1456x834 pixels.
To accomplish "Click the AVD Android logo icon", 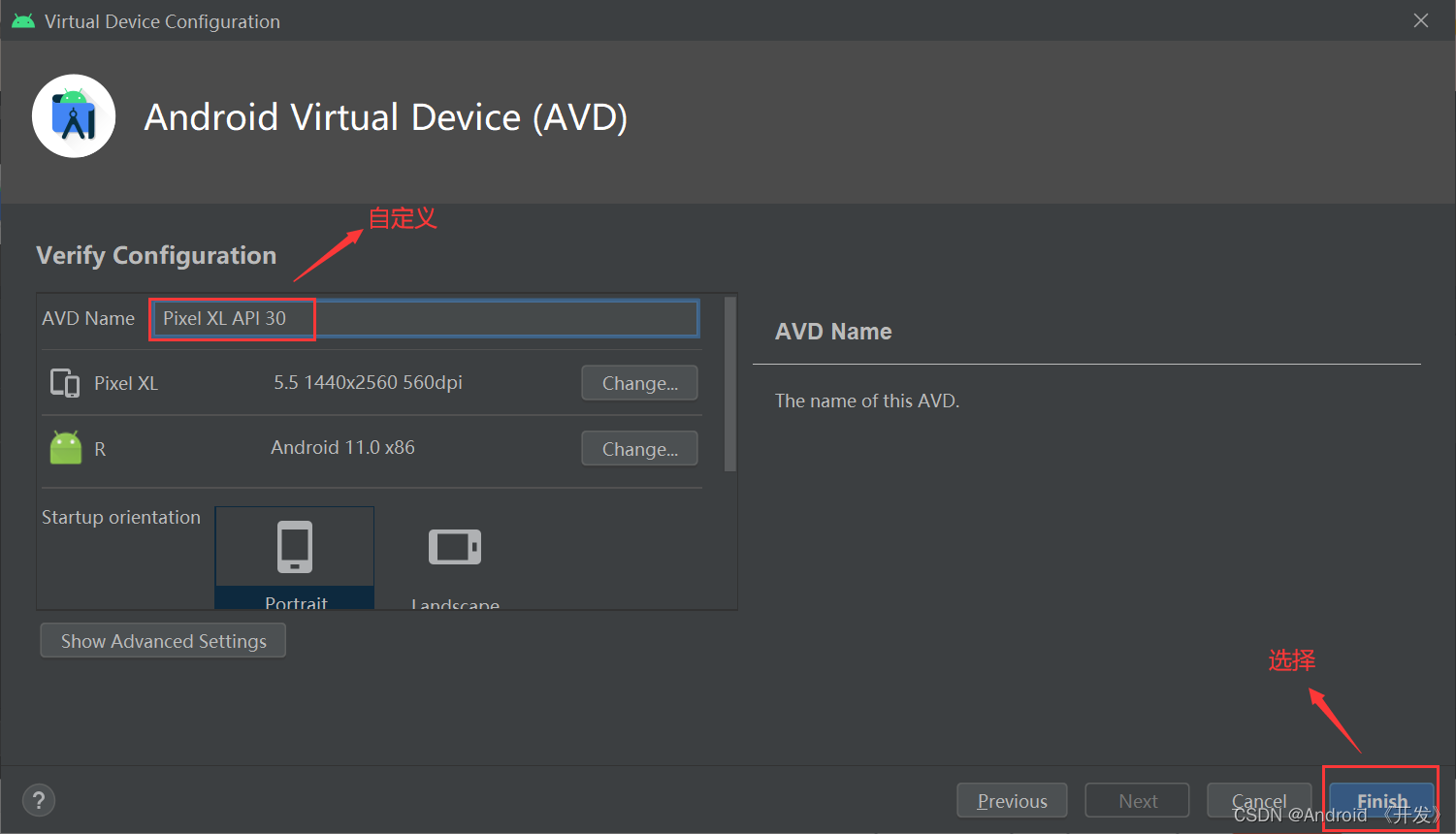I will (74, 115).
